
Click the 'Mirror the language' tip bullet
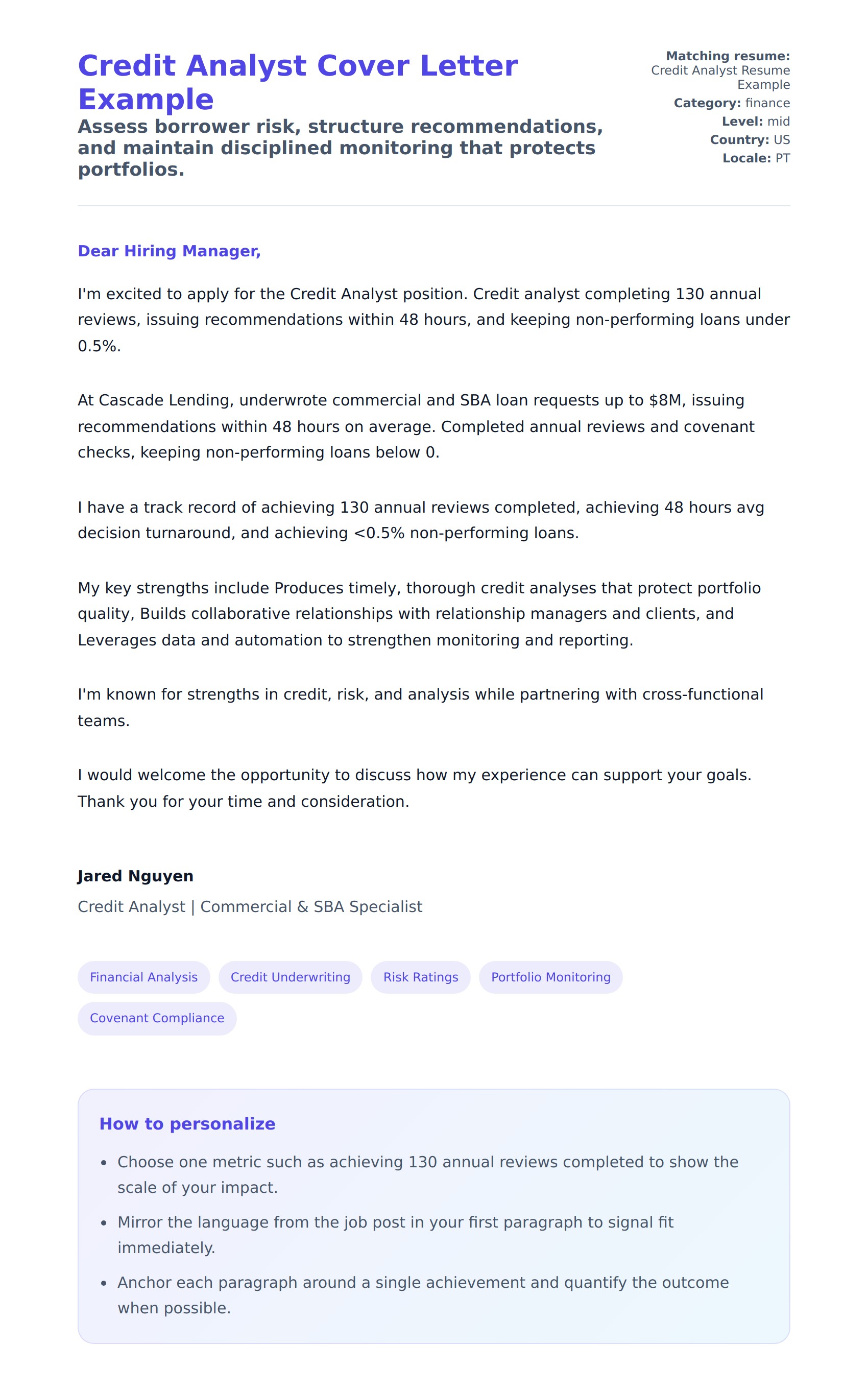395,1235
